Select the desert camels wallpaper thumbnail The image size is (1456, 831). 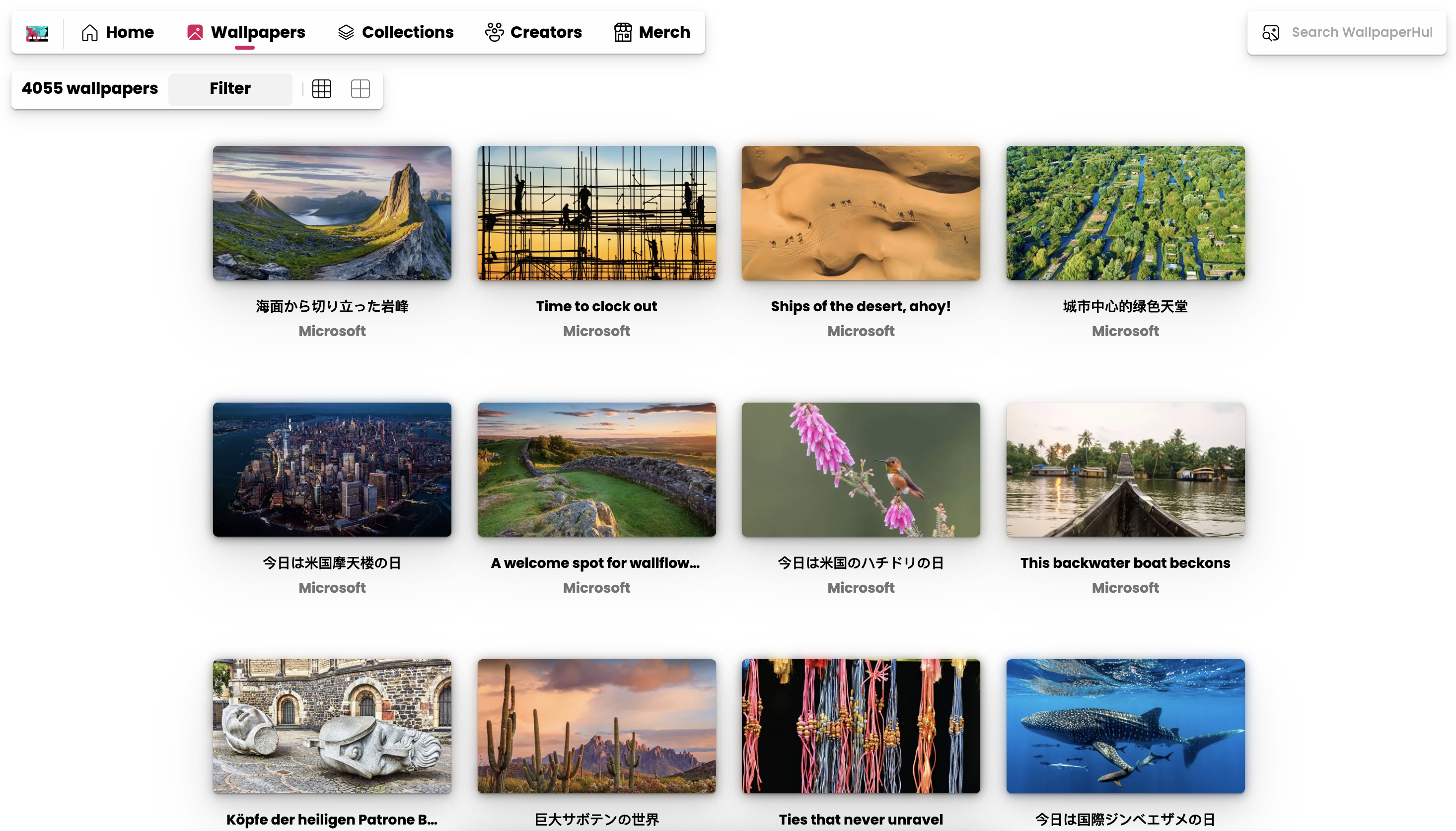pos(861,213)
